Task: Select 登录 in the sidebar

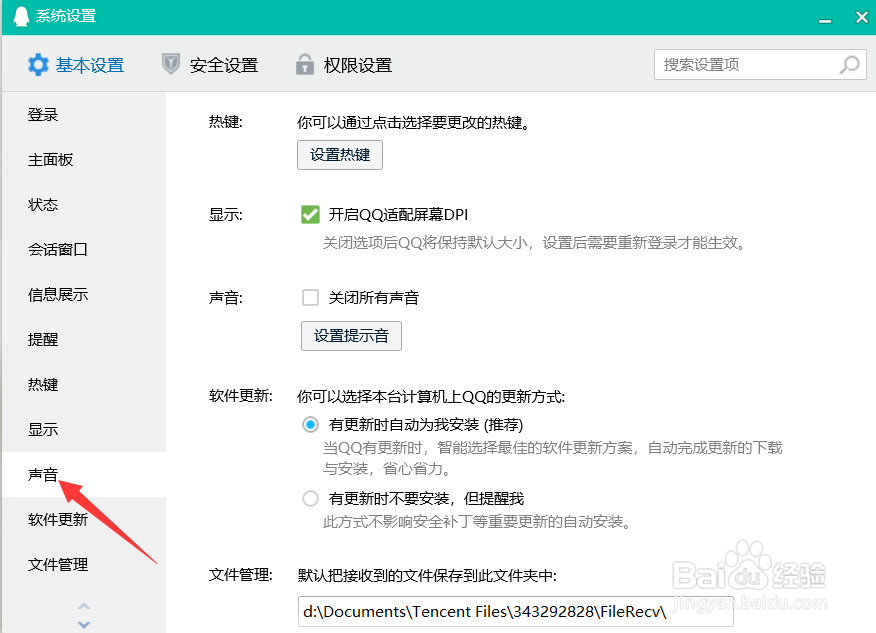Action: click(x=84, y=115)
